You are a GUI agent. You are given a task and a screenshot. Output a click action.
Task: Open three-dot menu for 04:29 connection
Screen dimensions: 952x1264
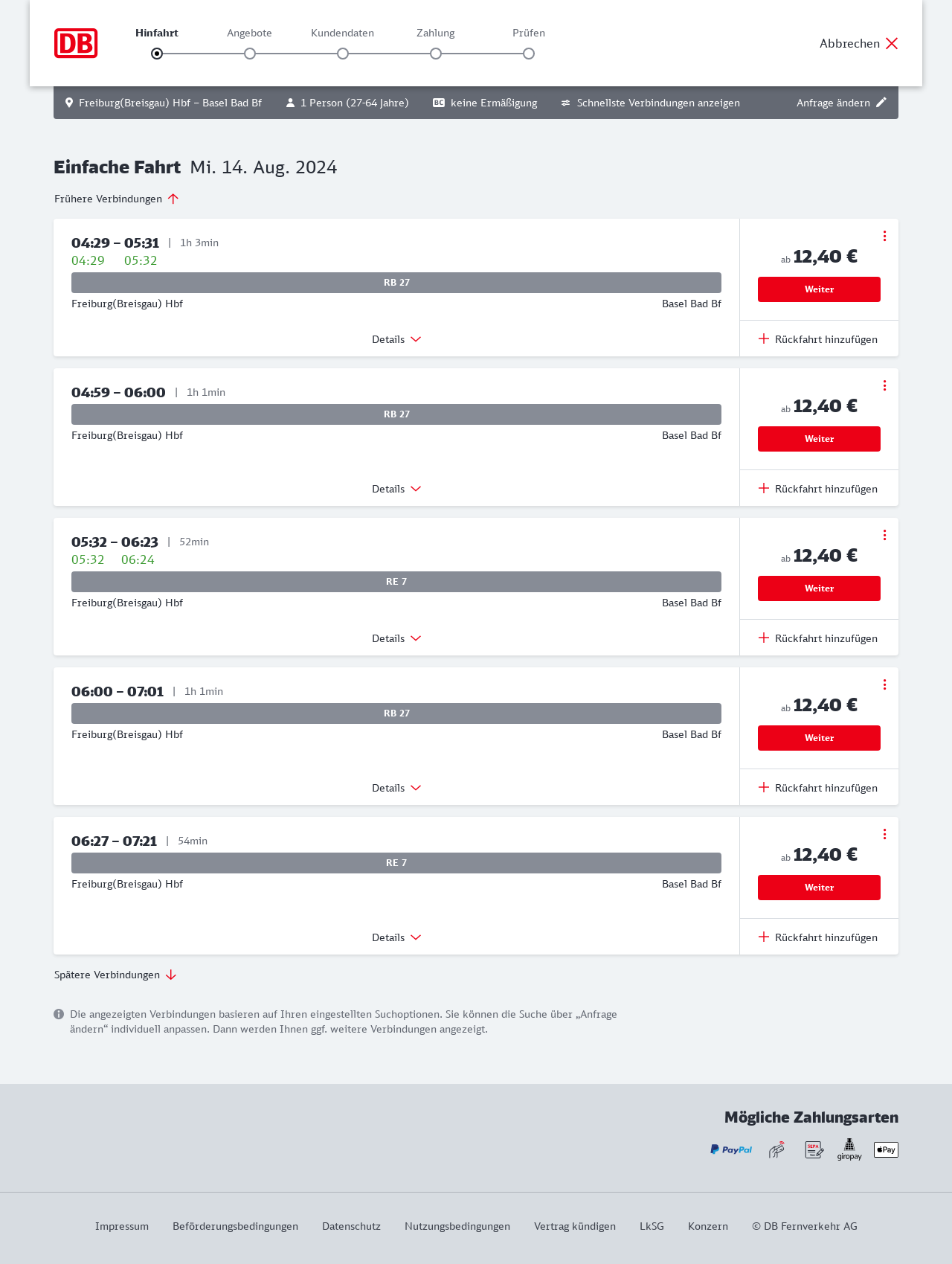coord(884,236)
